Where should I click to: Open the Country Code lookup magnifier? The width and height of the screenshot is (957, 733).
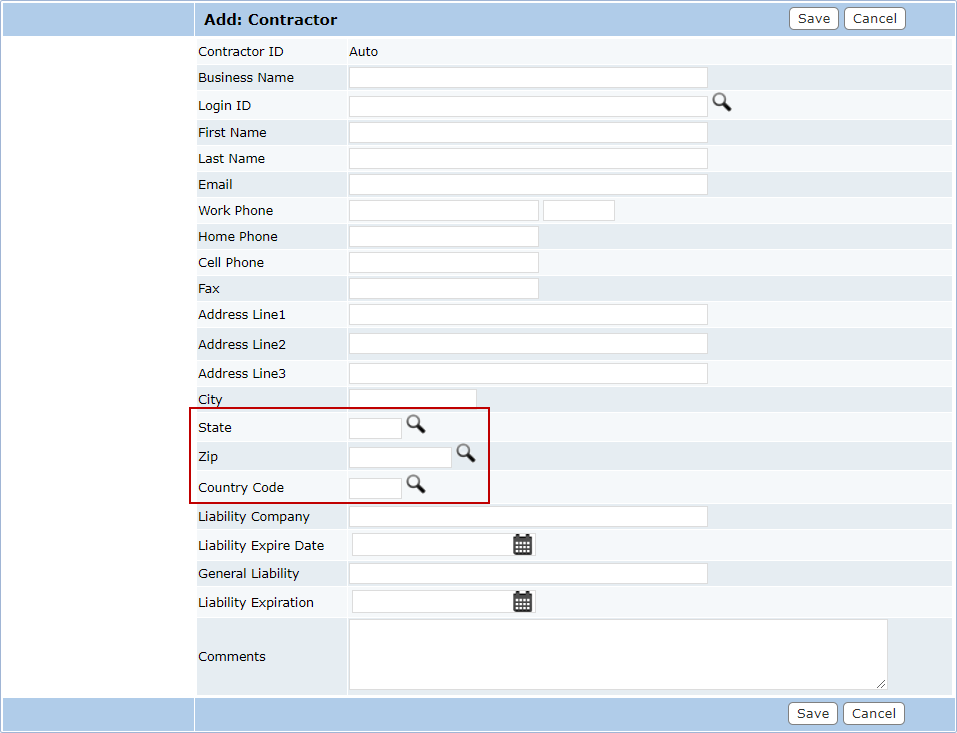point(415,485)
